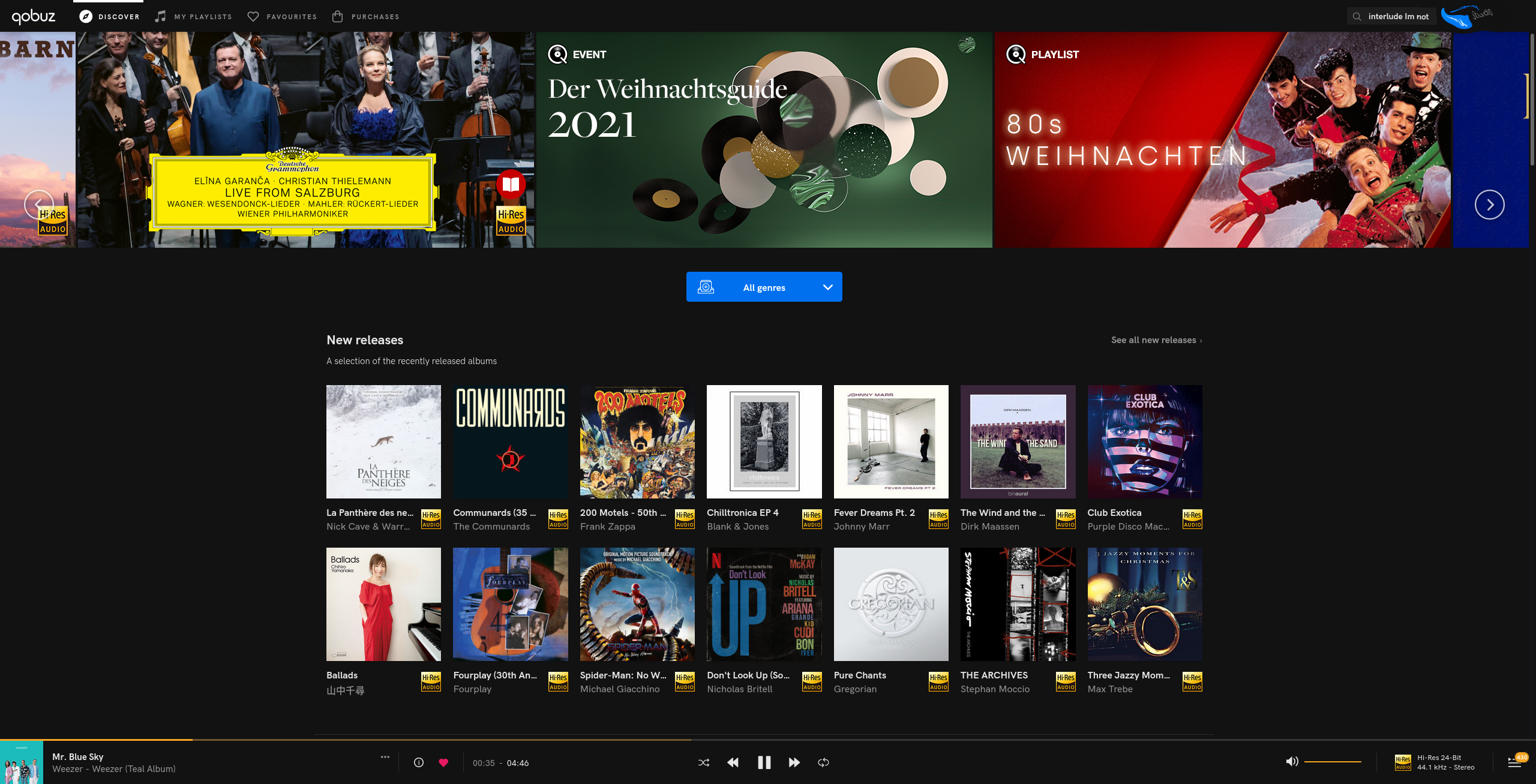Viewport: 1536px width, 784px height.
Task: Skip to previous track
Action: point(733,762)
